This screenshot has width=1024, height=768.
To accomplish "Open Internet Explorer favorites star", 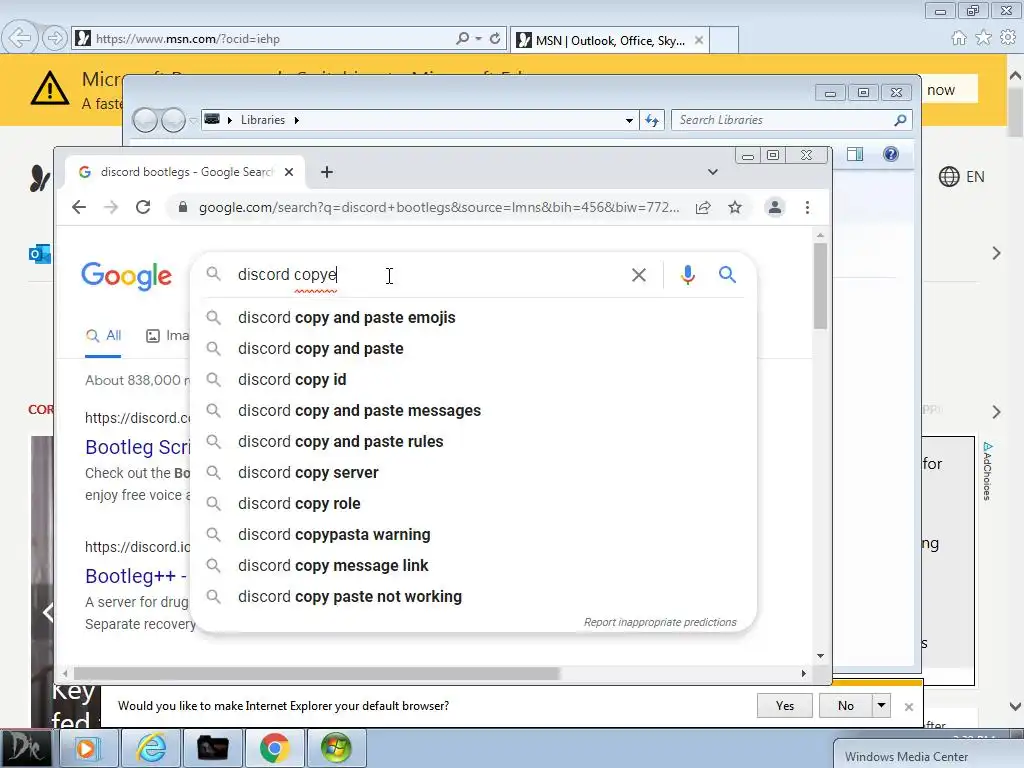I will point(984,38).
